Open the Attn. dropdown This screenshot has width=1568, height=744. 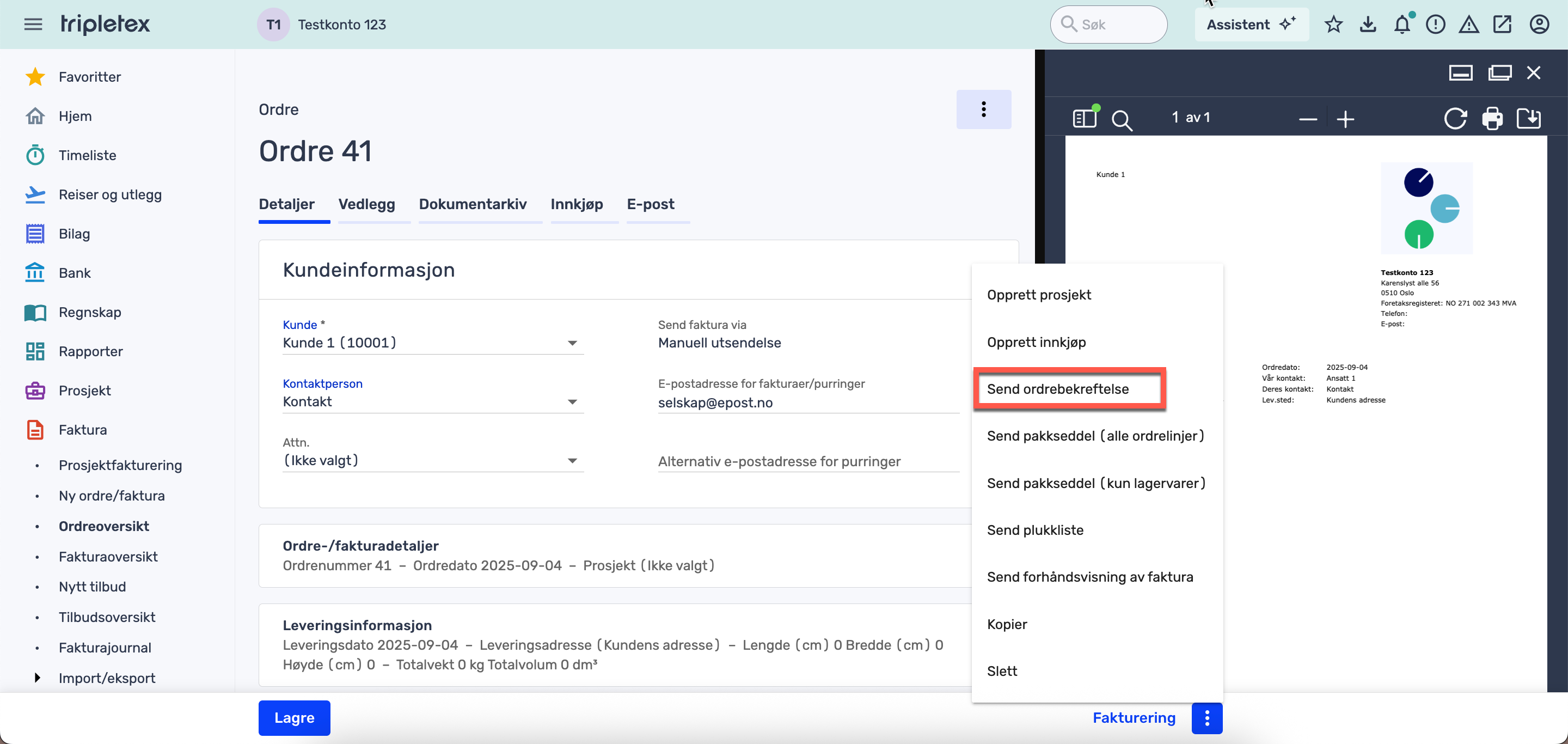click(572, 461)
